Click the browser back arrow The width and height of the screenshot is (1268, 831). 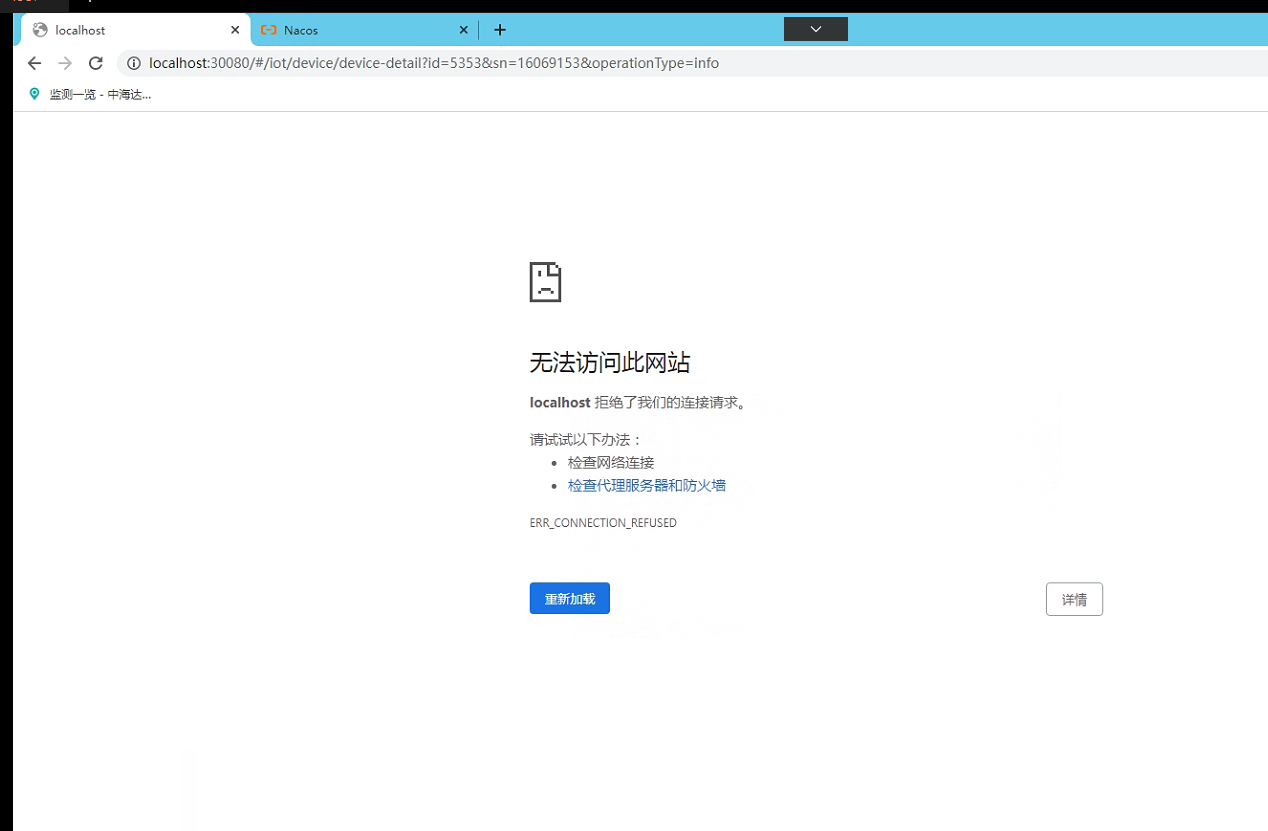[x=34, y=63]
